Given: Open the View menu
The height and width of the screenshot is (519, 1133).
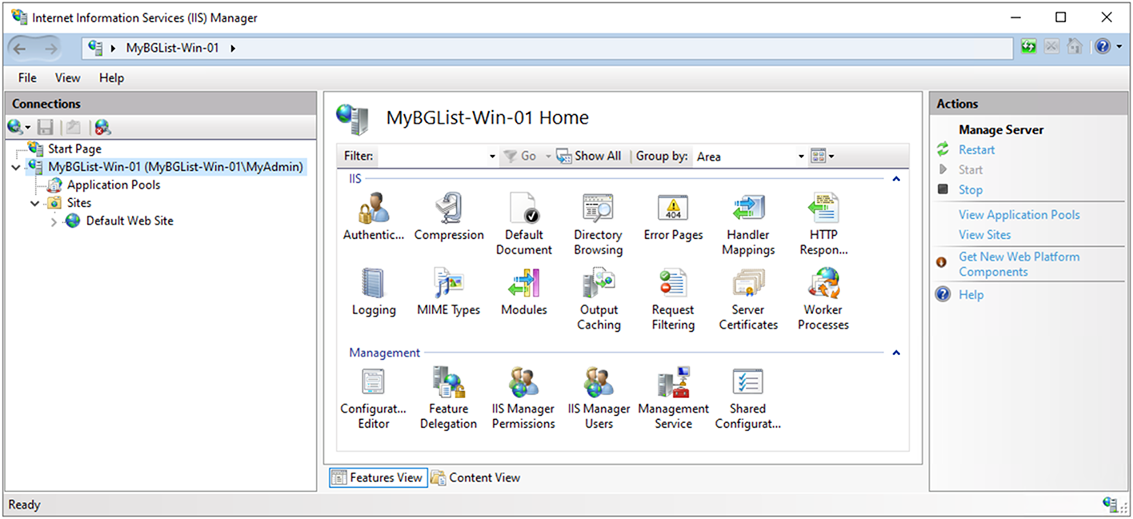Looking at the screenshot, I should pos(68,78).
